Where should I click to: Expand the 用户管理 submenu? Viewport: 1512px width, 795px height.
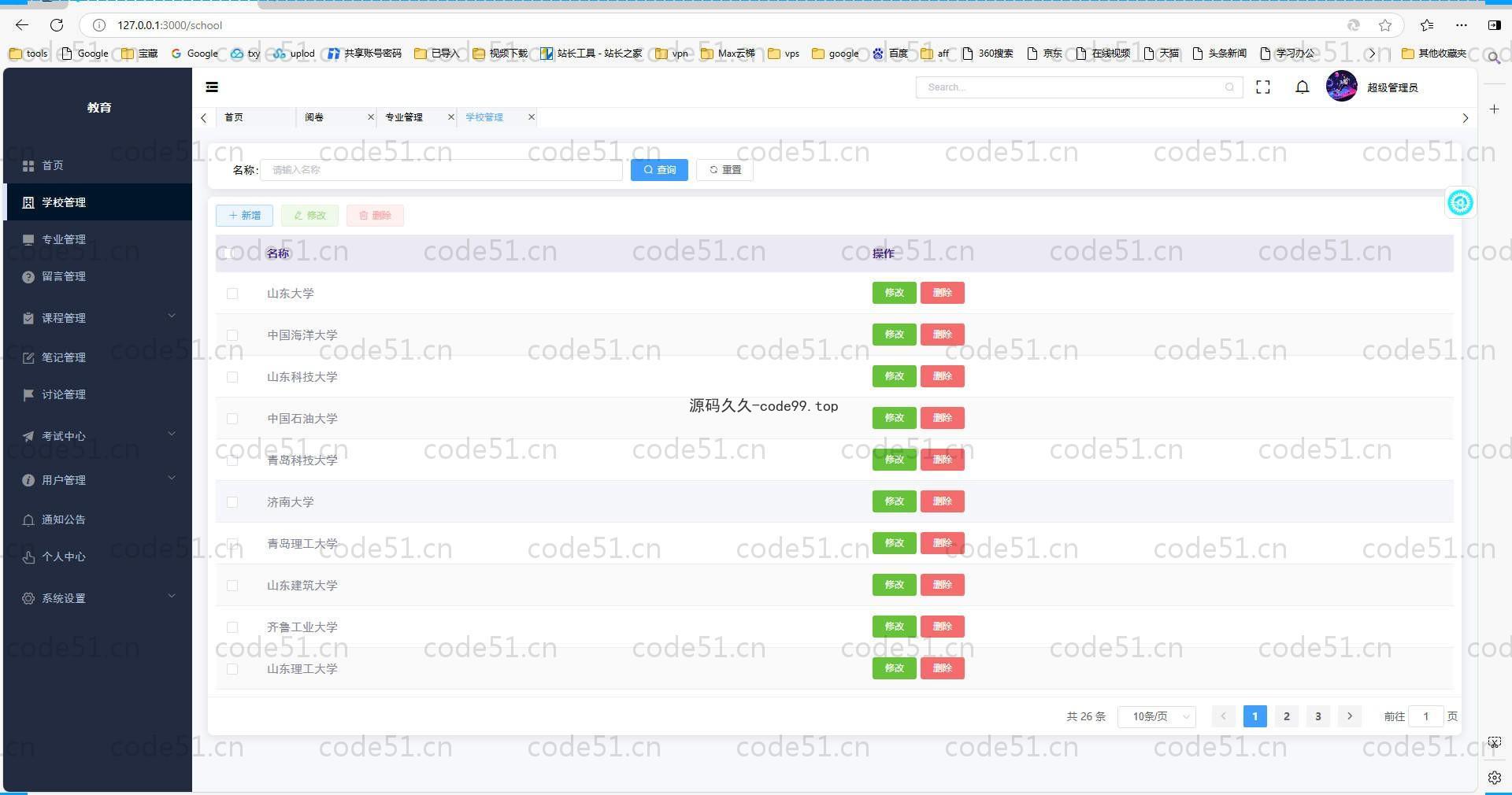point(98,480)
